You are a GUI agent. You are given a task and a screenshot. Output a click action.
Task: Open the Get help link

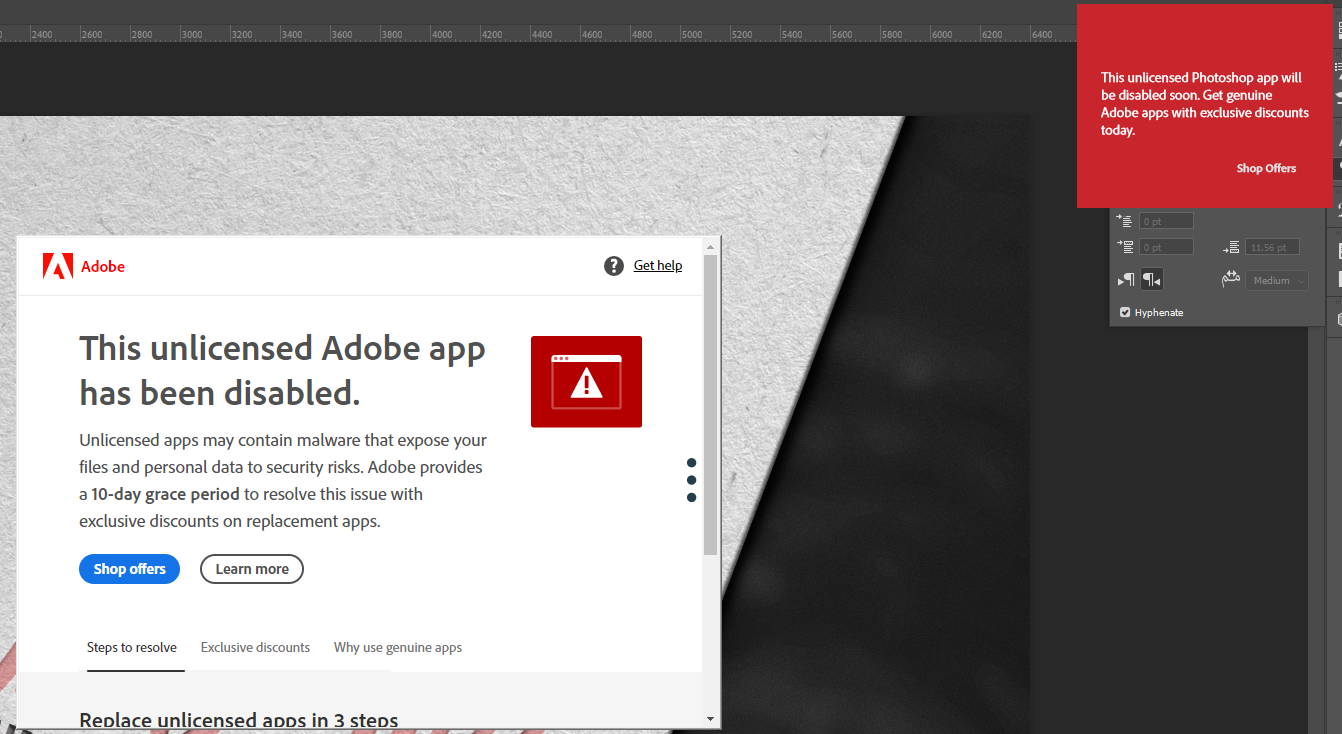(x=658, y=266)
